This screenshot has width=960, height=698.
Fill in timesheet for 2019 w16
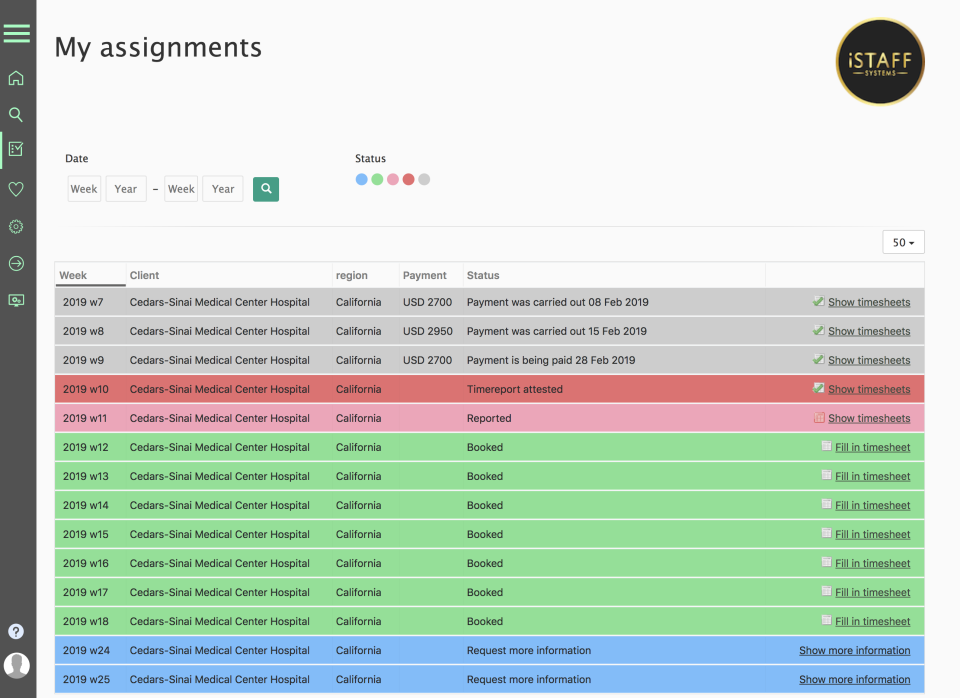[x=872, y=563]
